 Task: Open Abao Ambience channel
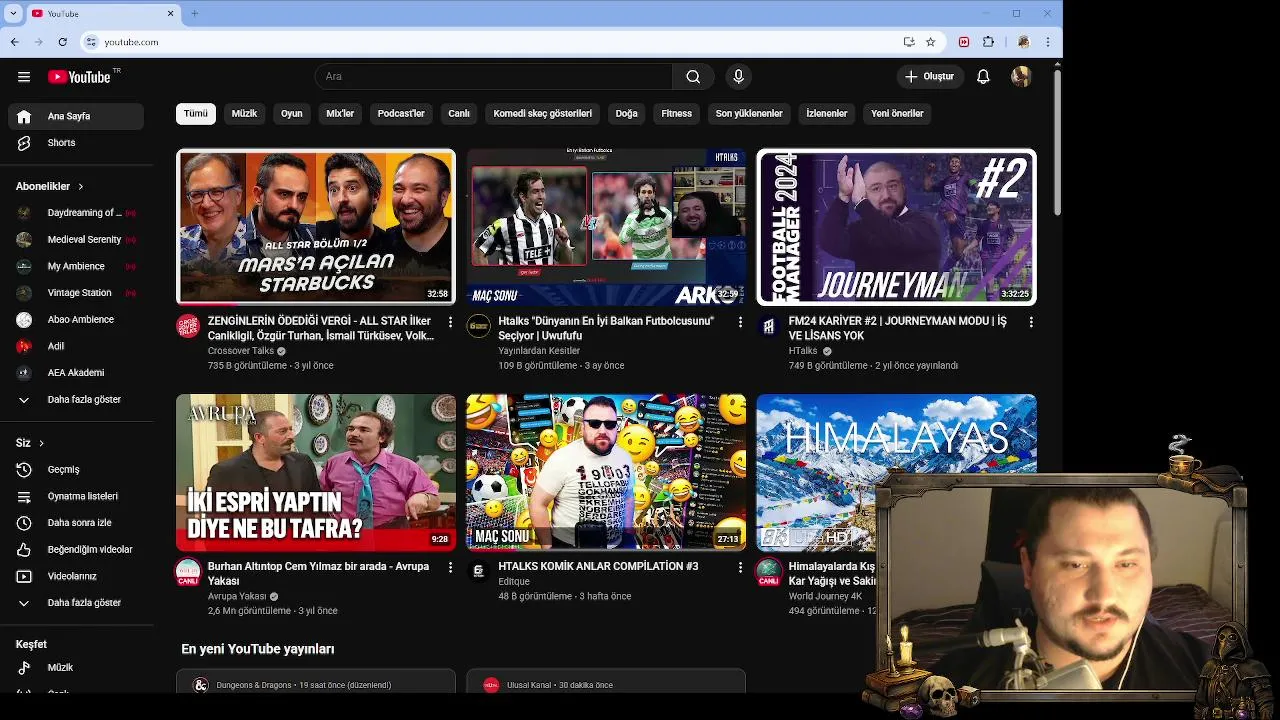click(x=76, y=320)
